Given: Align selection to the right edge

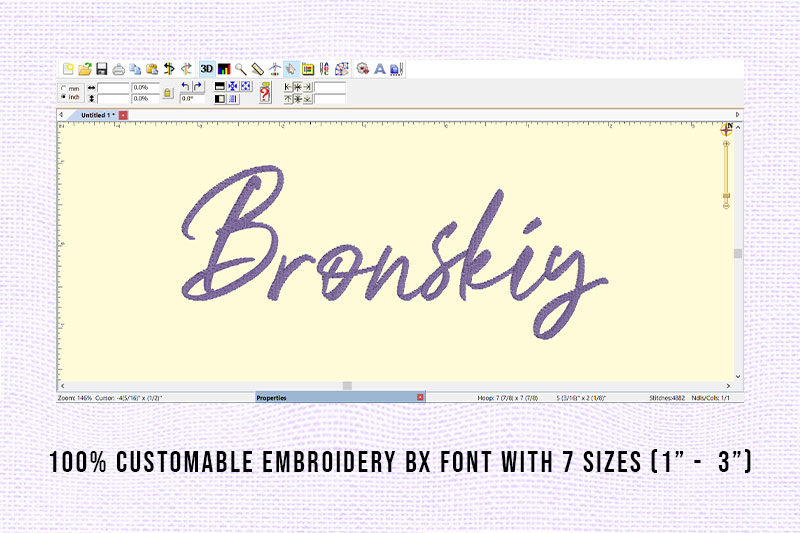Looking at the screenshot, I should [308, 87].
